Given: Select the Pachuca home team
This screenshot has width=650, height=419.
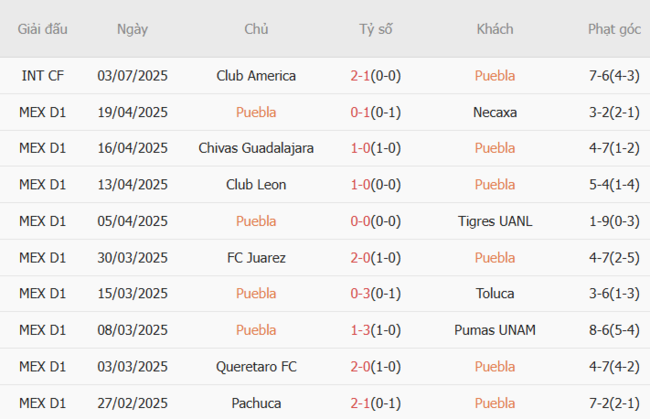Looking at the screenshot, I should (256, 402).
